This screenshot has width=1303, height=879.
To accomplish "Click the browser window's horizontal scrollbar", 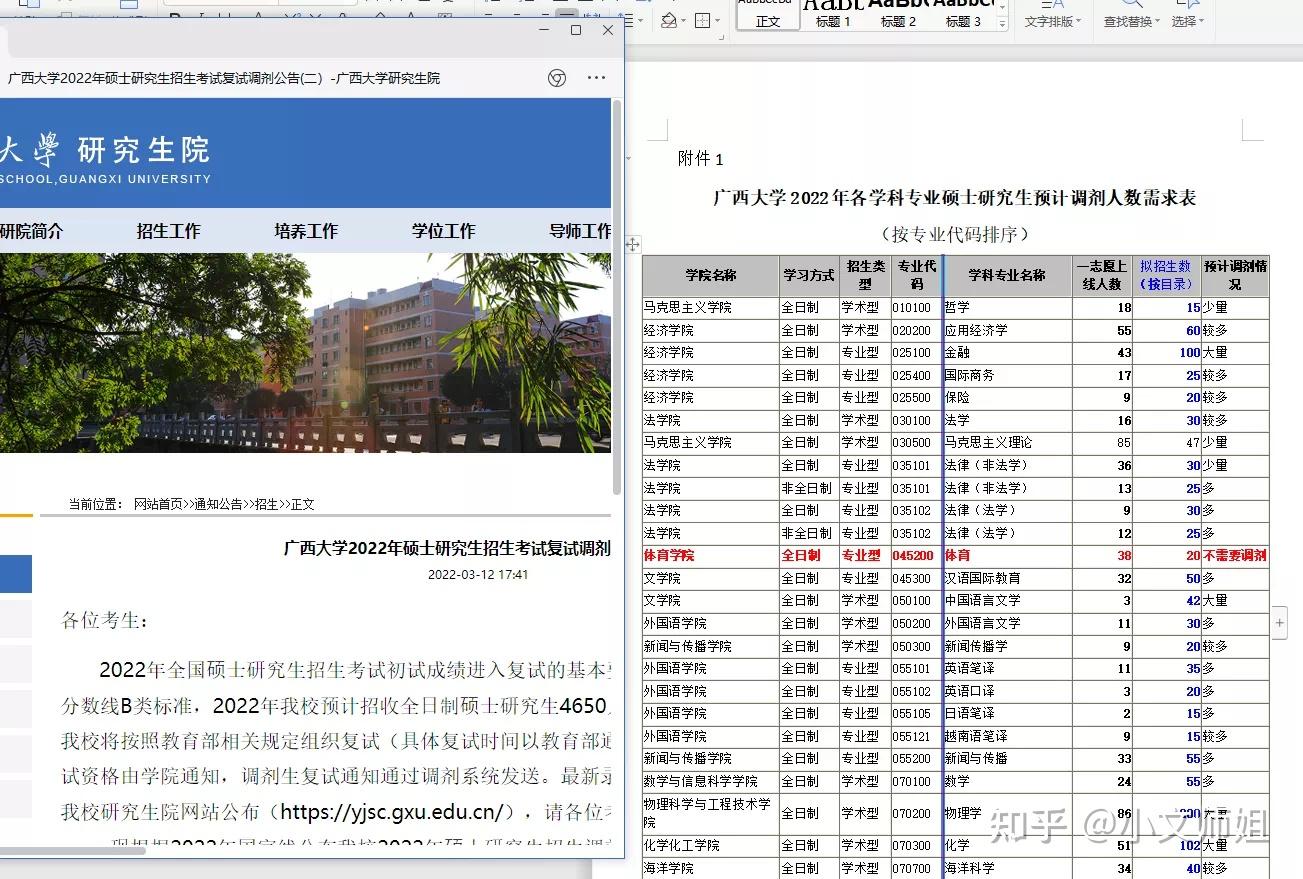I will tap(73, 850).
